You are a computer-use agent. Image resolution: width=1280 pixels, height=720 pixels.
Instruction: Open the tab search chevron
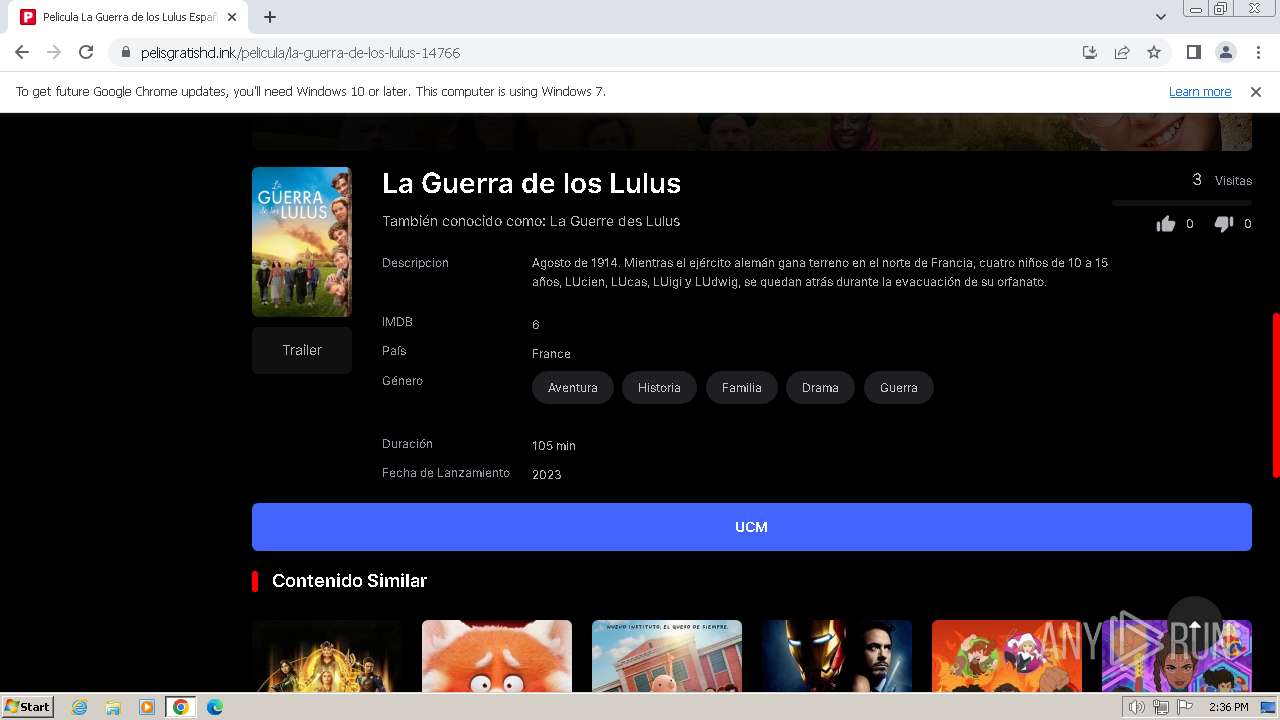click(x=1160, y=17)
